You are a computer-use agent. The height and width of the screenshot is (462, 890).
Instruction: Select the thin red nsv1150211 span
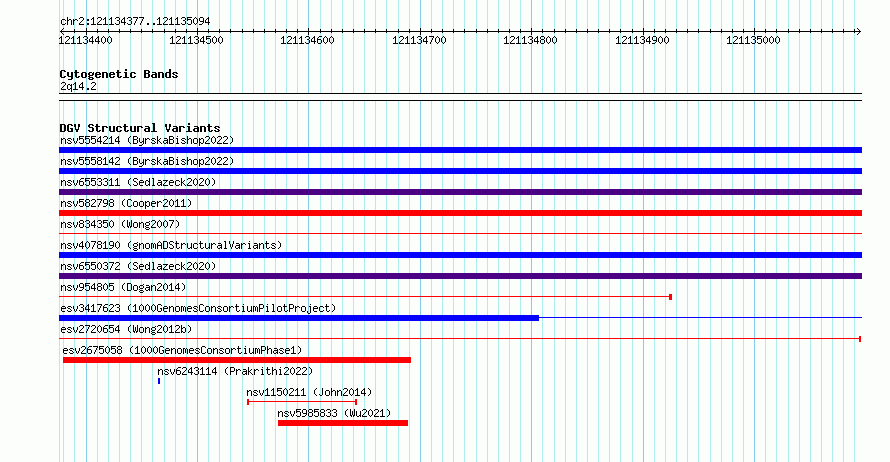click(x=302, y=402)
